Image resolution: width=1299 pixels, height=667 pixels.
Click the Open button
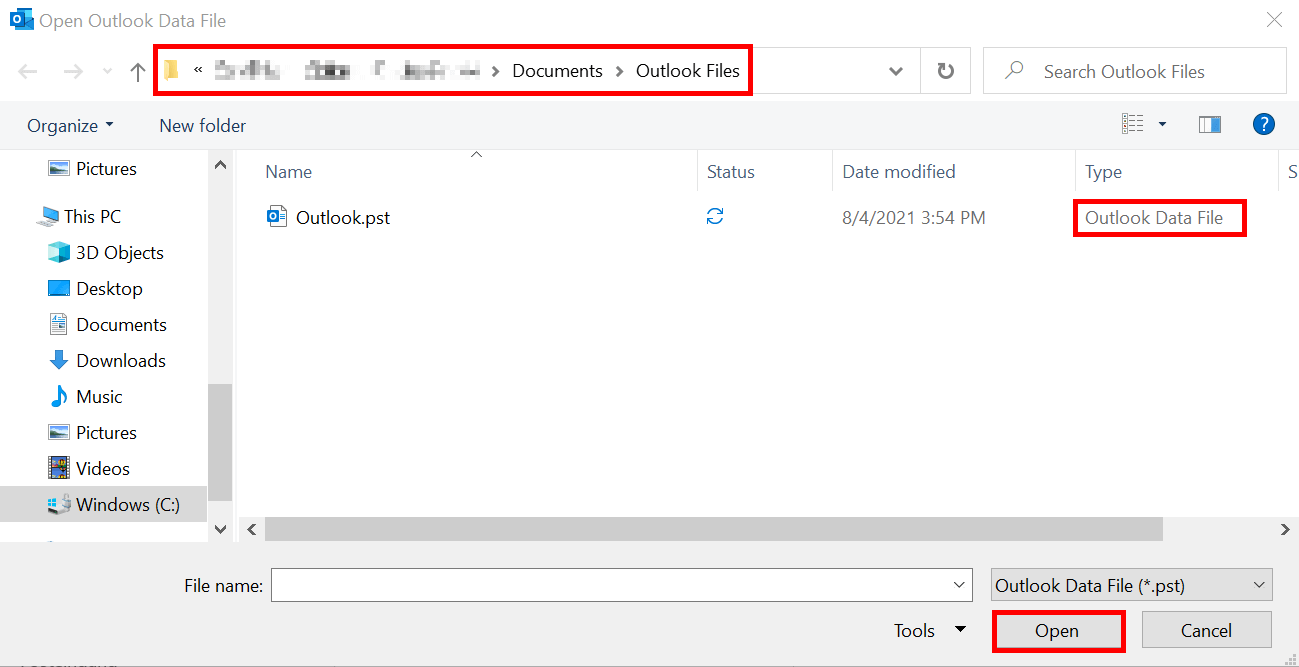point(1058,630)
